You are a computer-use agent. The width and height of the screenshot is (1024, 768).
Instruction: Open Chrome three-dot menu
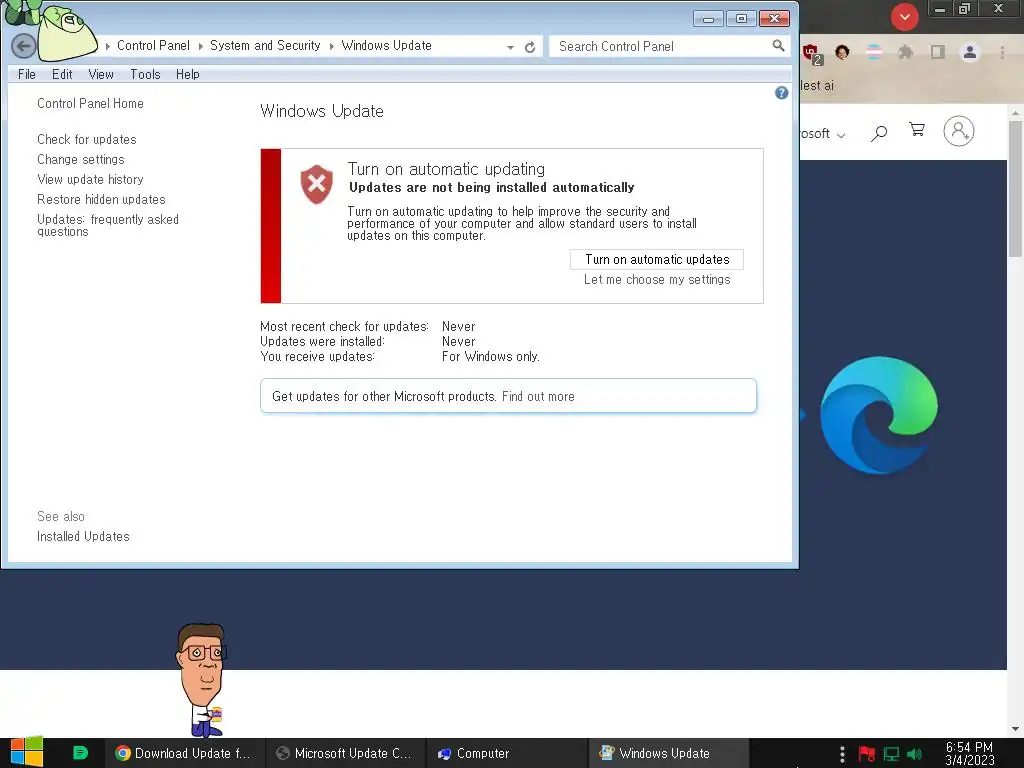[1002, 52]
